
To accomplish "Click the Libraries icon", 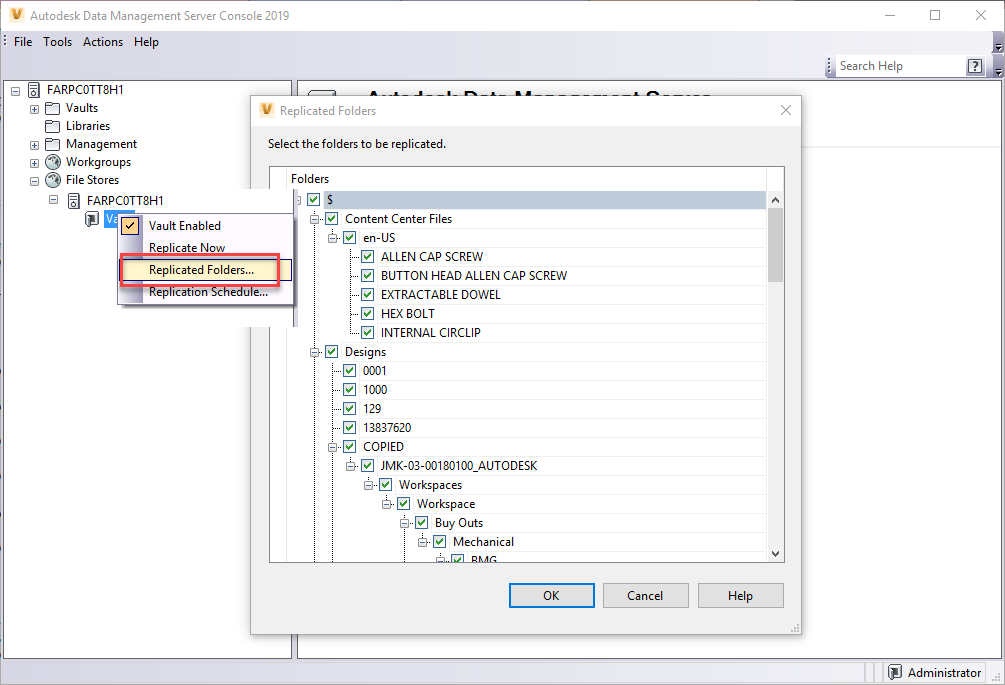I will point(51,125).
